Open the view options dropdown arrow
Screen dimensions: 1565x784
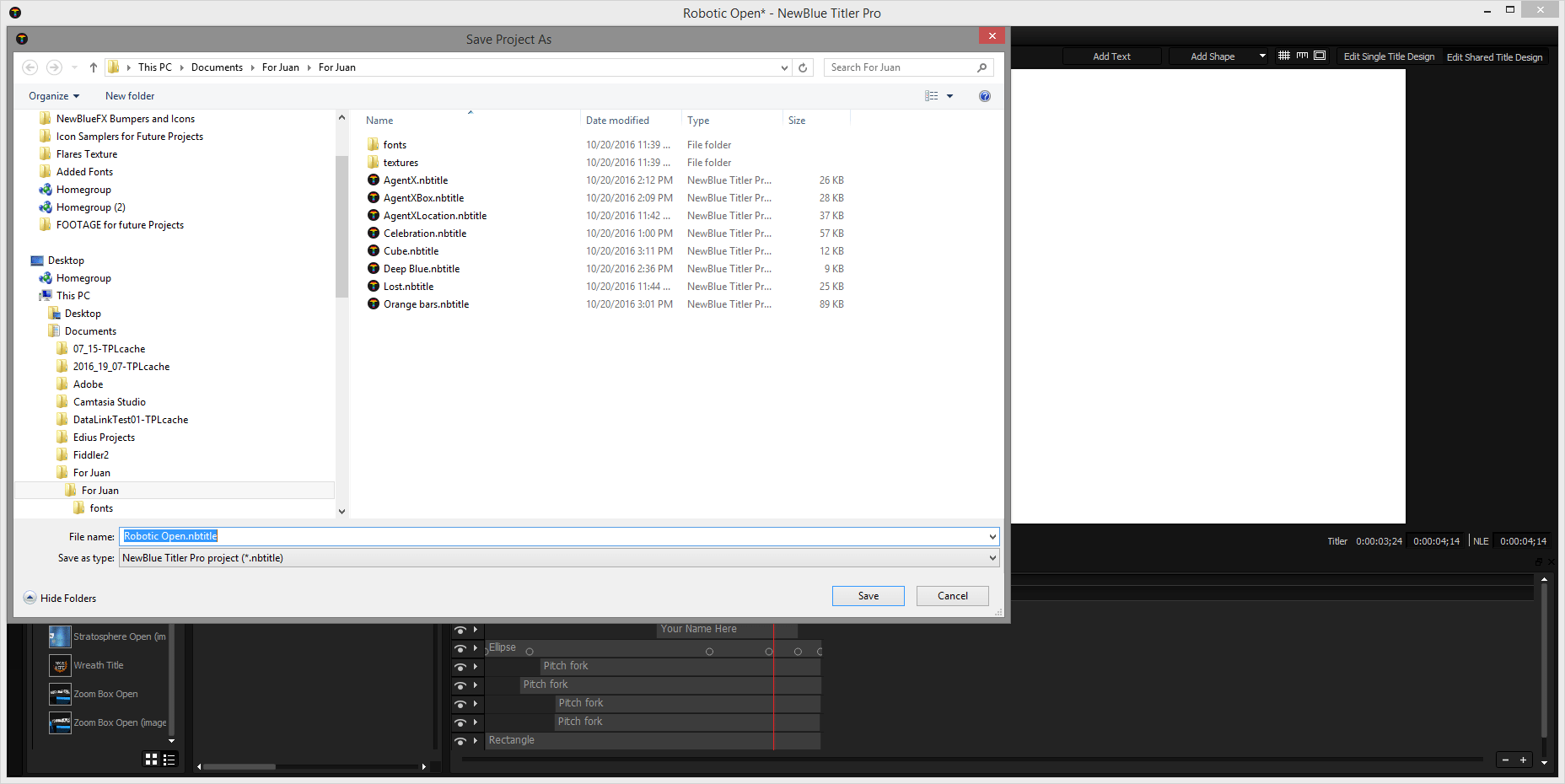point(949,96)
